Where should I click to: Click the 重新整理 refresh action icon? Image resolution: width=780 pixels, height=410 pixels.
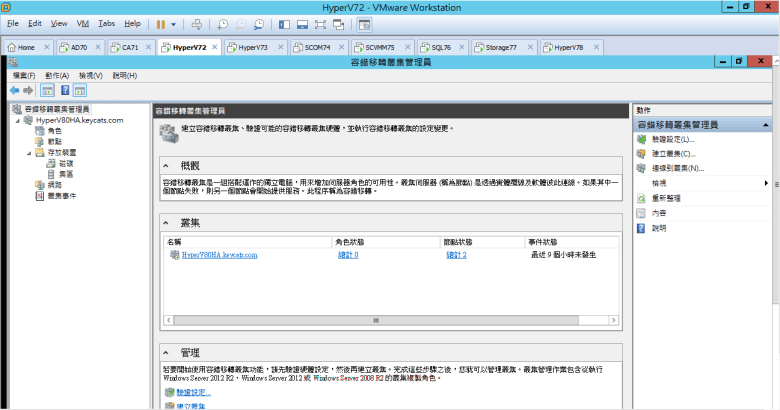pos(641,199)
